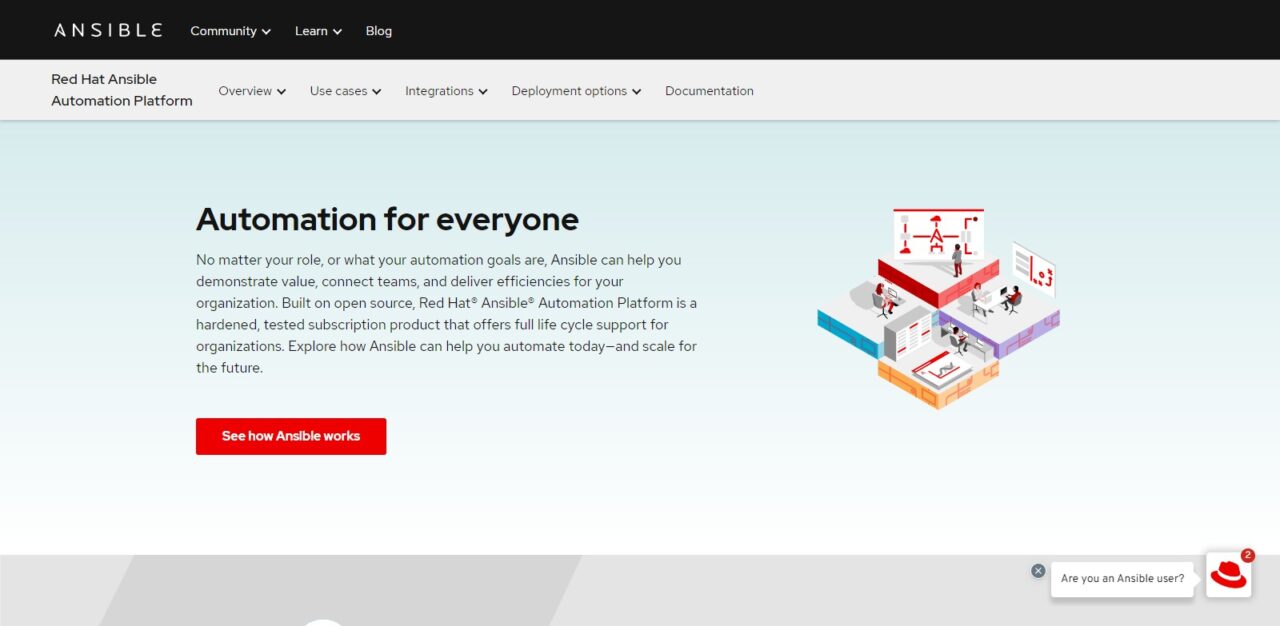Click the Automation for everyone heading

coord(387,219)
